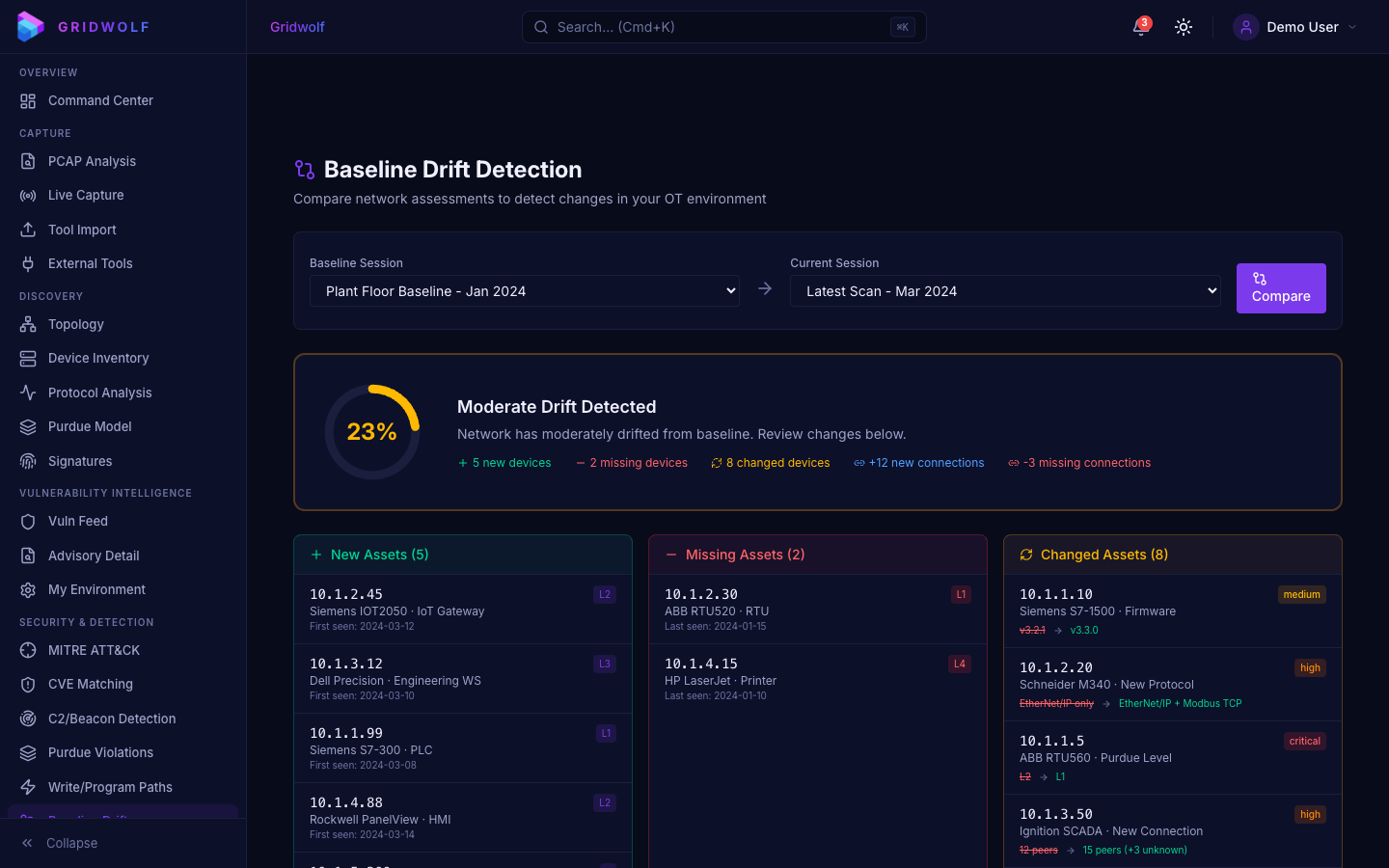Viewport: 1389px width, 868px height.
Task: Click the Compare button
Action: tap(1281, 288)
